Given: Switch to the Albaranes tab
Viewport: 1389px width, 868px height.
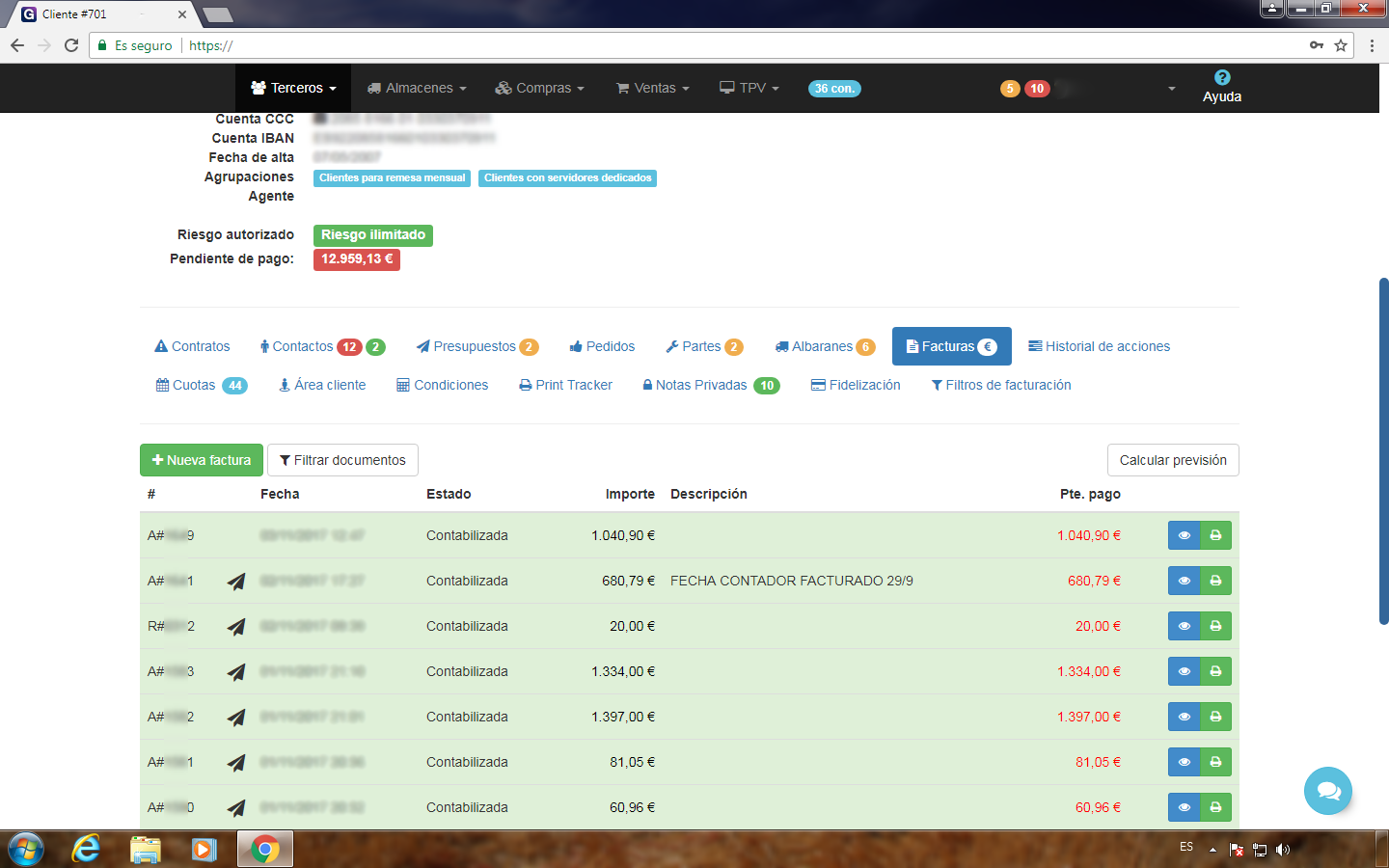Looking at the screenshot, I should tap(824, 346).
